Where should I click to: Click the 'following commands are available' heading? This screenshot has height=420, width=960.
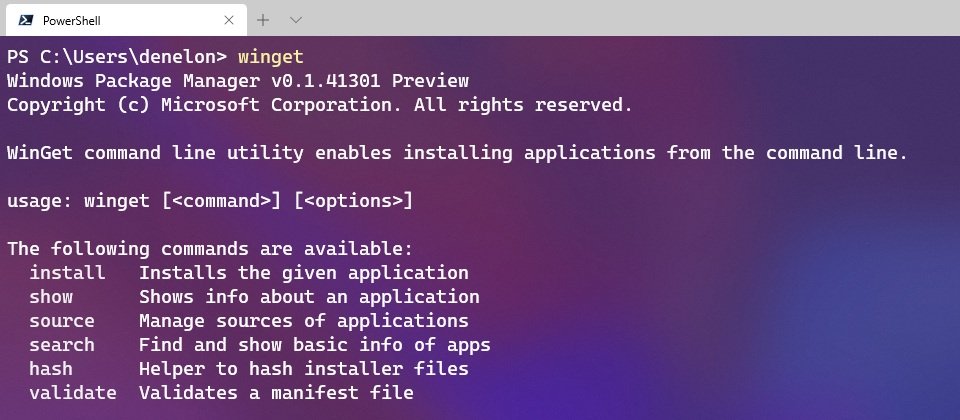[210, 249]
